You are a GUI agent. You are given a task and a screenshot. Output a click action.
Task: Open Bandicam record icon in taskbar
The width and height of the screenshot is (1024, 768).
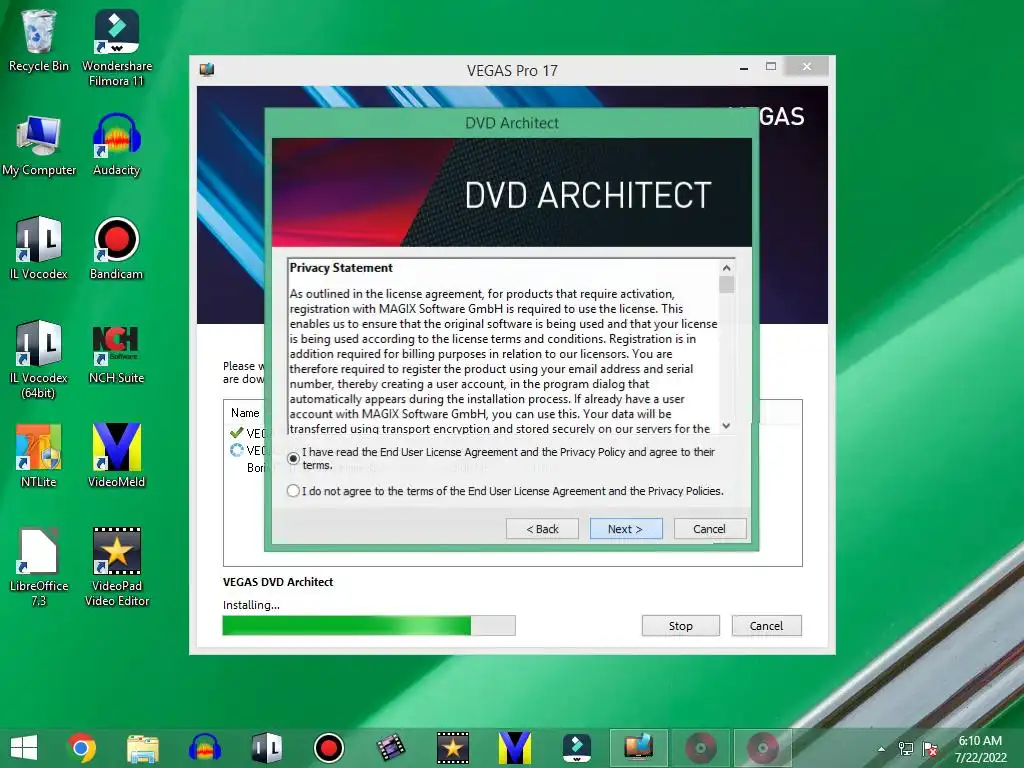click(328, 748)
